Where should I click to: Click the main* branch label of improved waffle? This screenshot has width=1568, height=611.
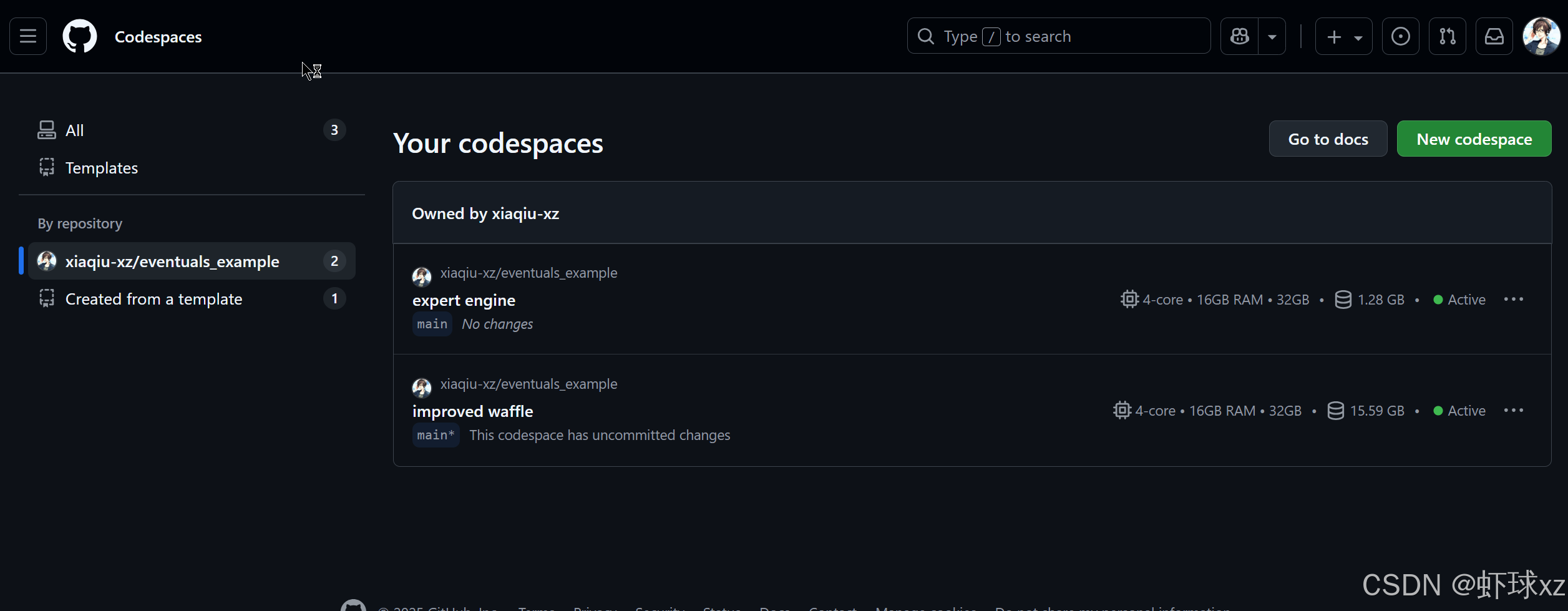click(436, 435)
